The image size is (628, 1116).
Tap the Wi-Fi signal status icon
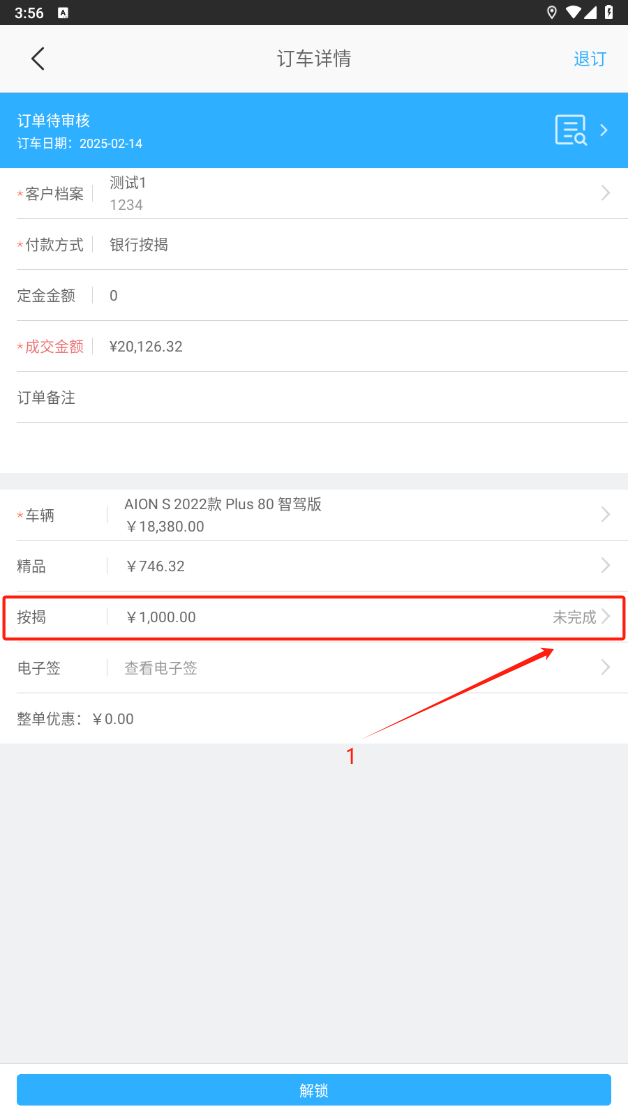(x=573, y=12)
